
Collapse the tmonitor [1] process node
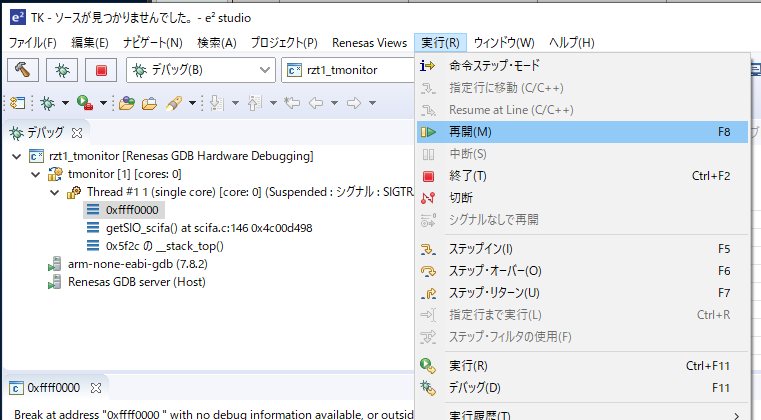[x=35, y=174]
